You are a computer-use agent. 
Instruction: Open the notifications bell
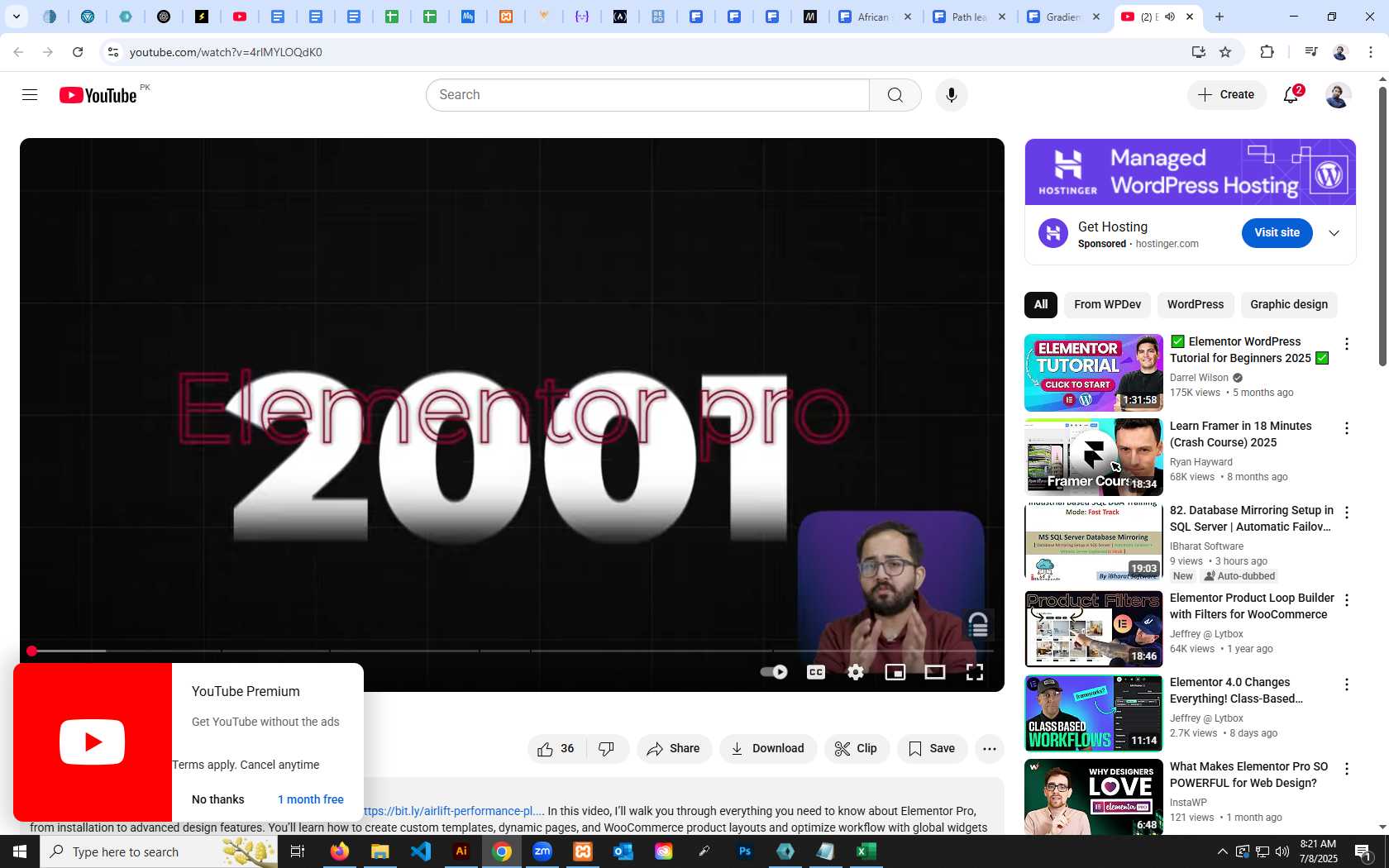[x=1291, y=95]
